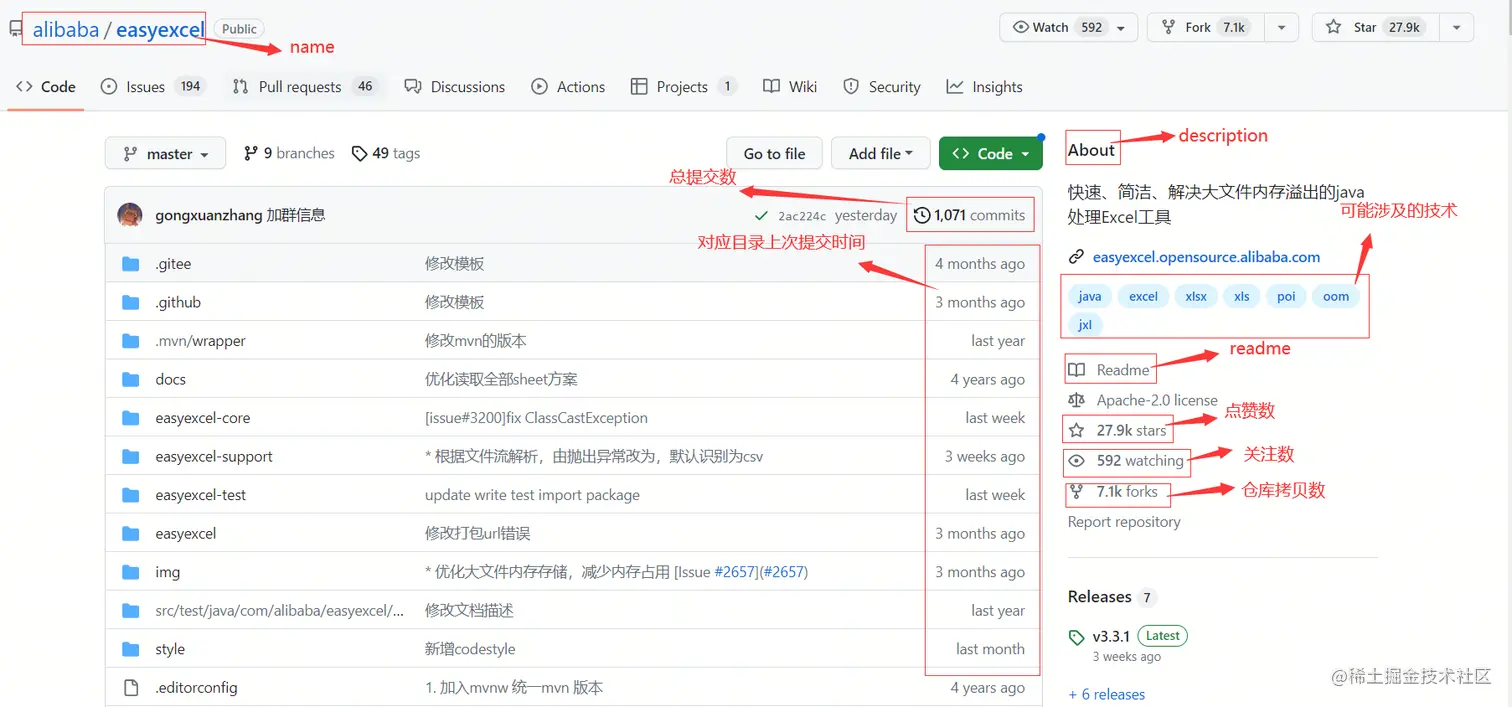Open commit message 'update write test import package'
Image resolution: width=1512 pixels, height=707 pixels.
click(532, 495)
